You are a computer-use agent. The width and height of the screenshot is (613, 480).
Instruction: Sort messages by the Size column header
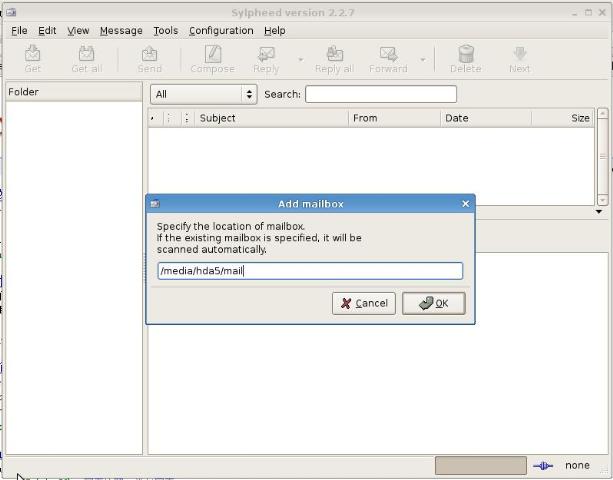(x=563, y=118)
